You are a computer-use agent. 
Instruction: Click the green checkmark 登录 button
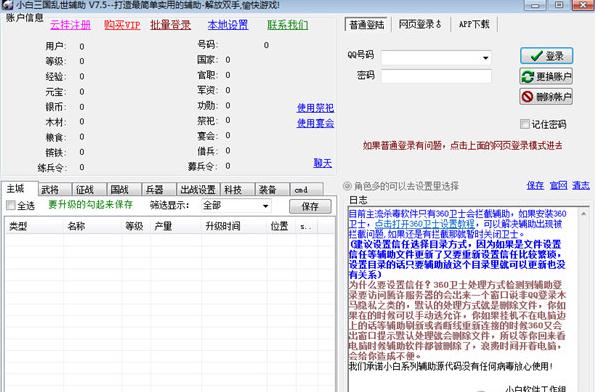coord(546,56)
